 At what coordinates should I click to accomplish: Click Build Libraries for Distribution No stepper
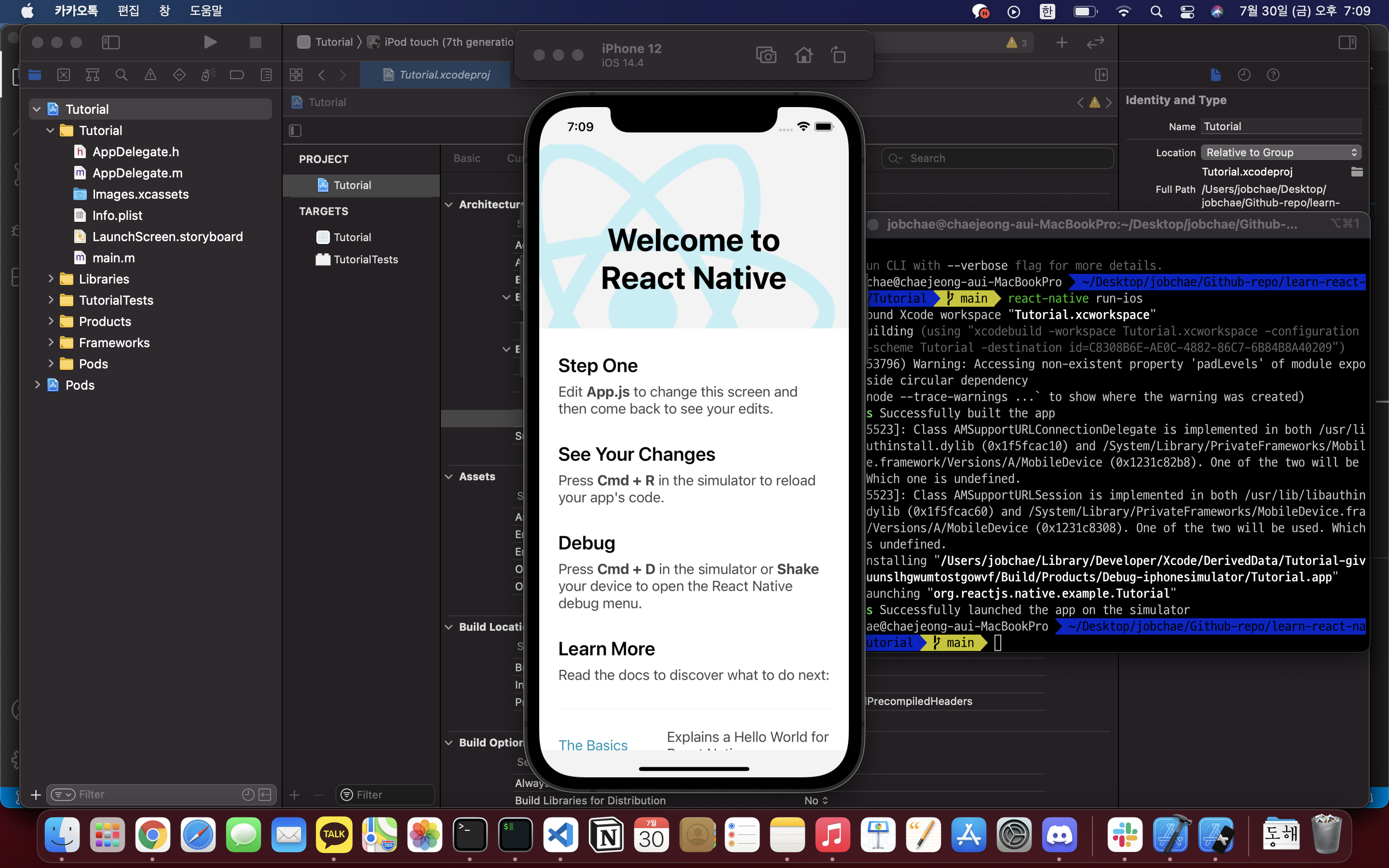tap(816, 800)
